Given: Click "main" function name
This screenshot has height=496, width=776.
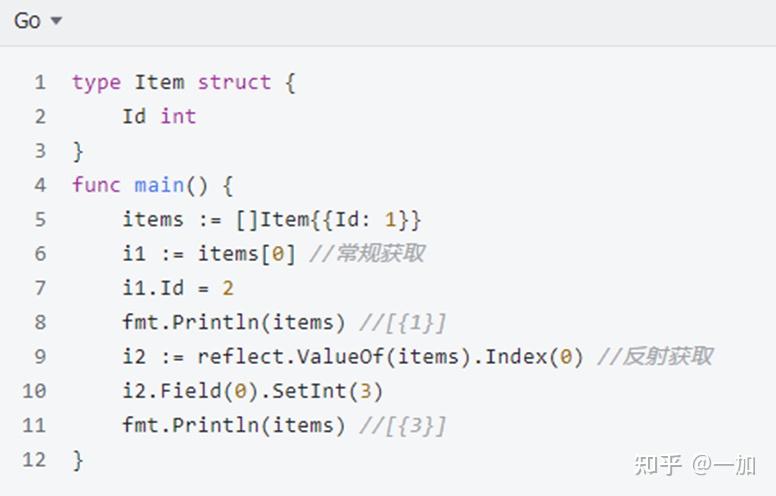Looking at the screenshot, I should pos(159,185).
